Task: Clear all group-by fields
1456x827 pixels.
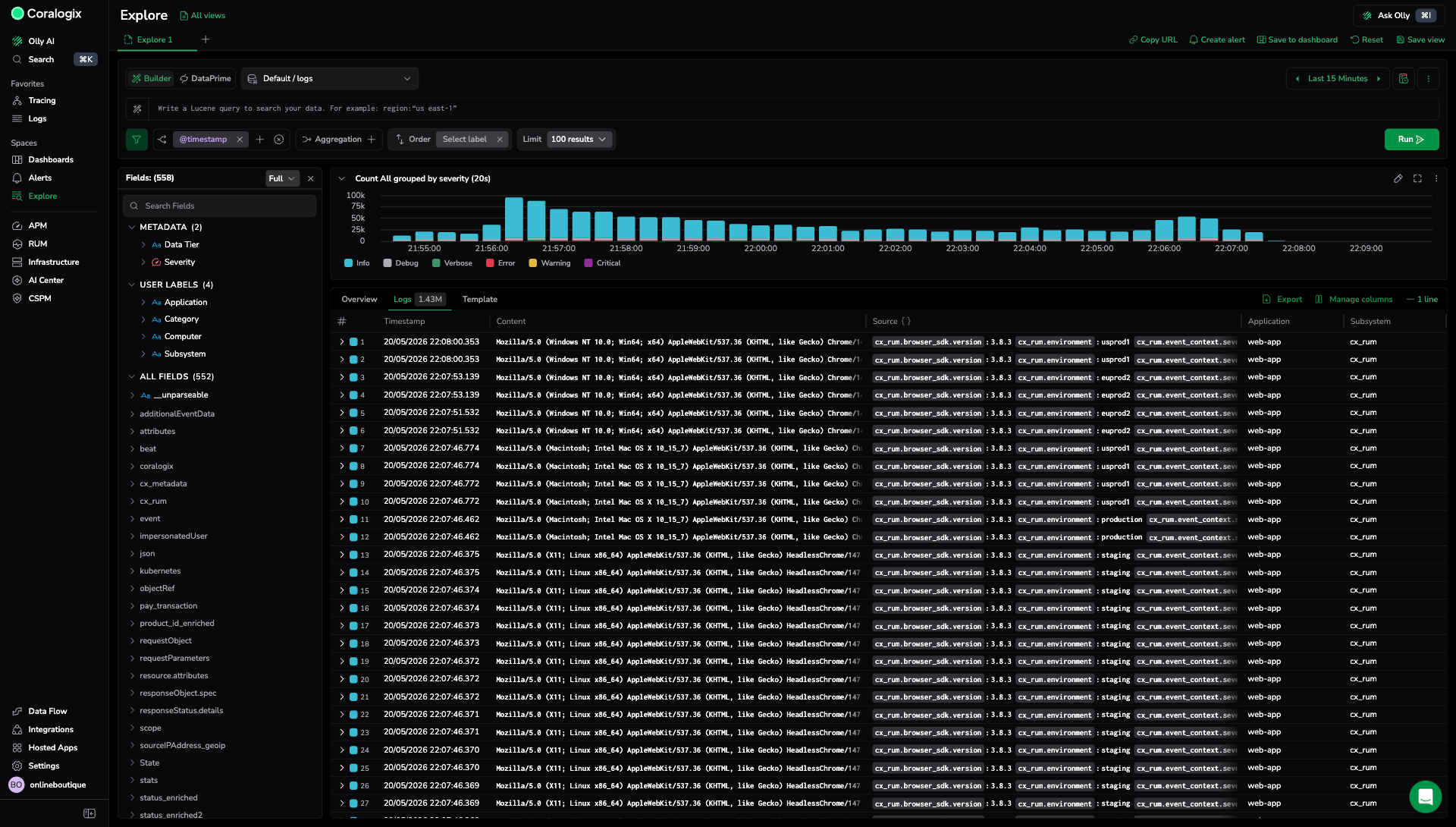Action: click(x=279, y=139)
